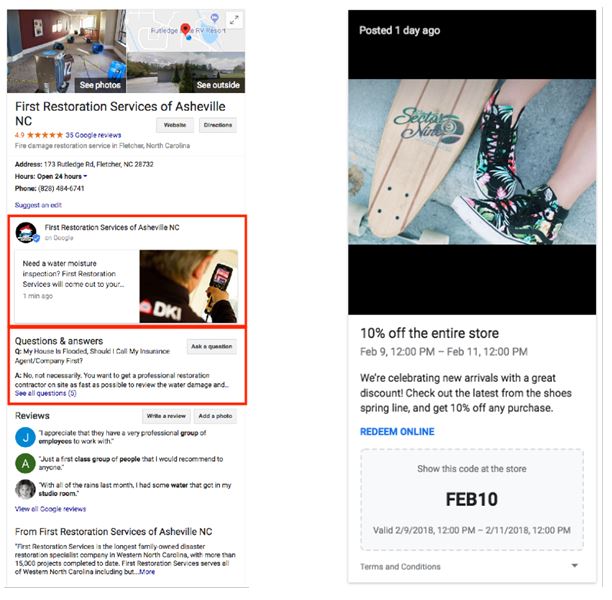
Task: Open the third reviewer's profile photo
Action: [x=25, y=489]
